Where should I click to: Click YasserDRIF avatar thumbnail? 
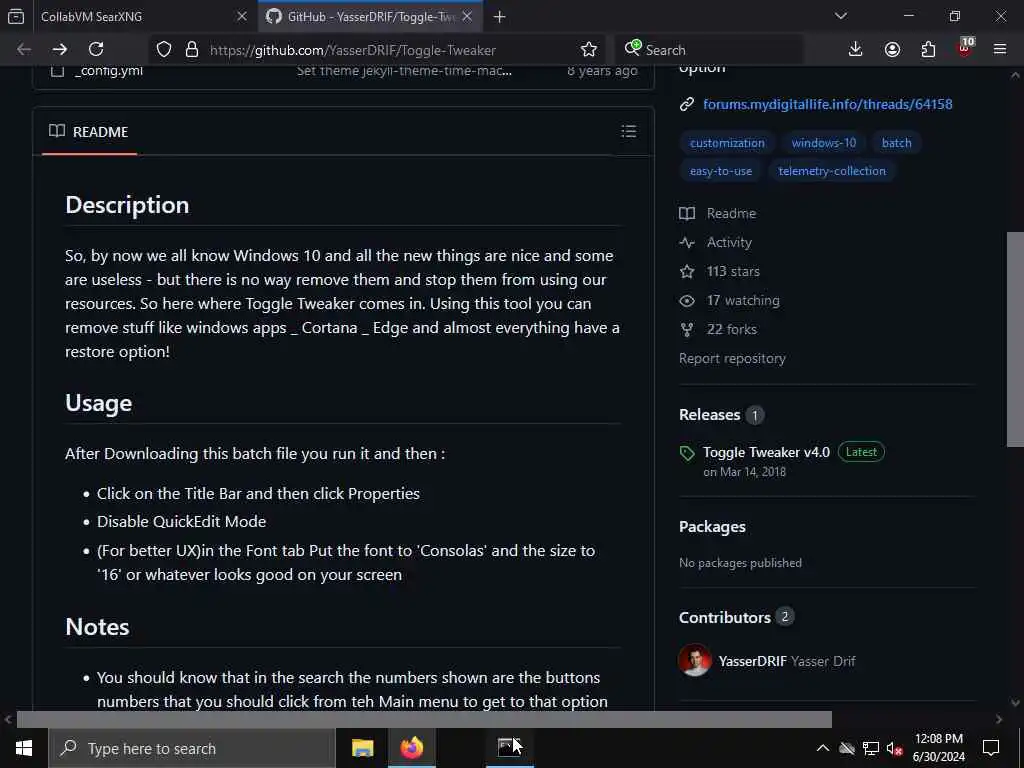(x=695, y=660)
